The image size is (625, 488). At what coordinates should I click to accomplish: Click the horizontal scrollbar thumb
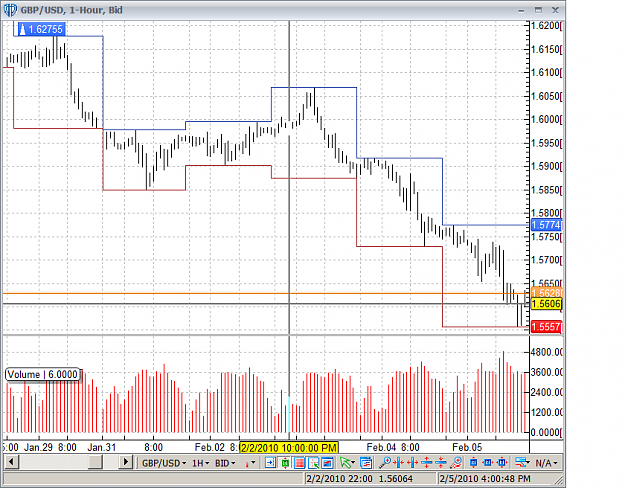tap(95, 462)
